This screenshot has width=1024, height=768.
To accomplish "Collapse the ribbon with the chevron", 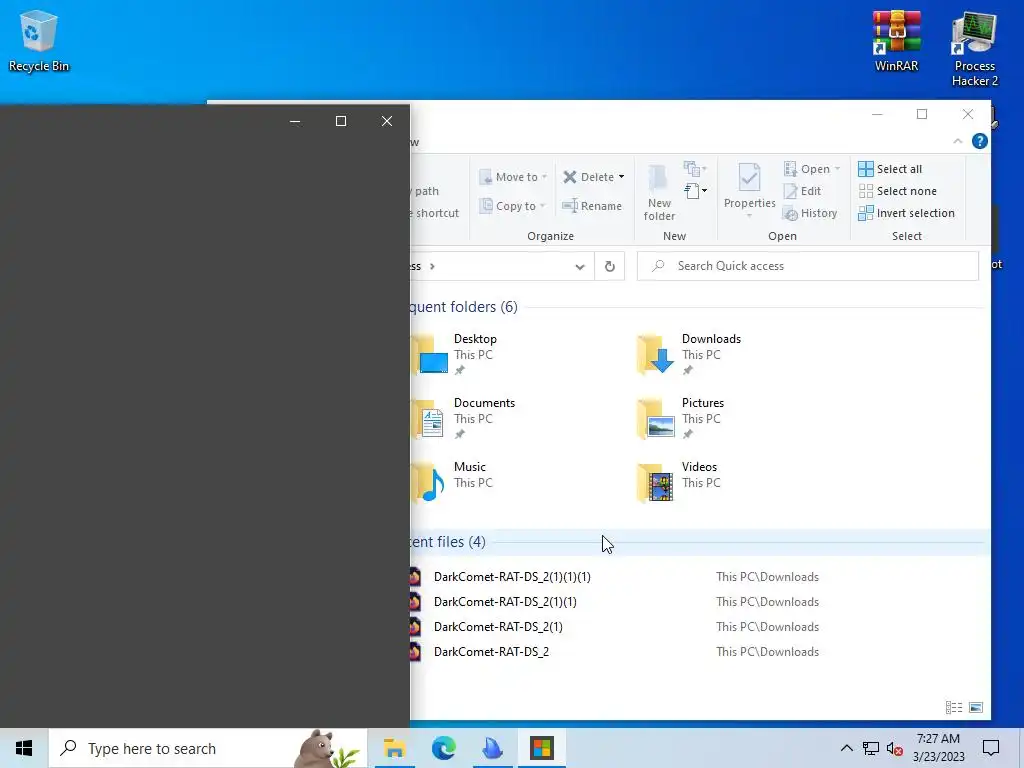I will point(957,141).
